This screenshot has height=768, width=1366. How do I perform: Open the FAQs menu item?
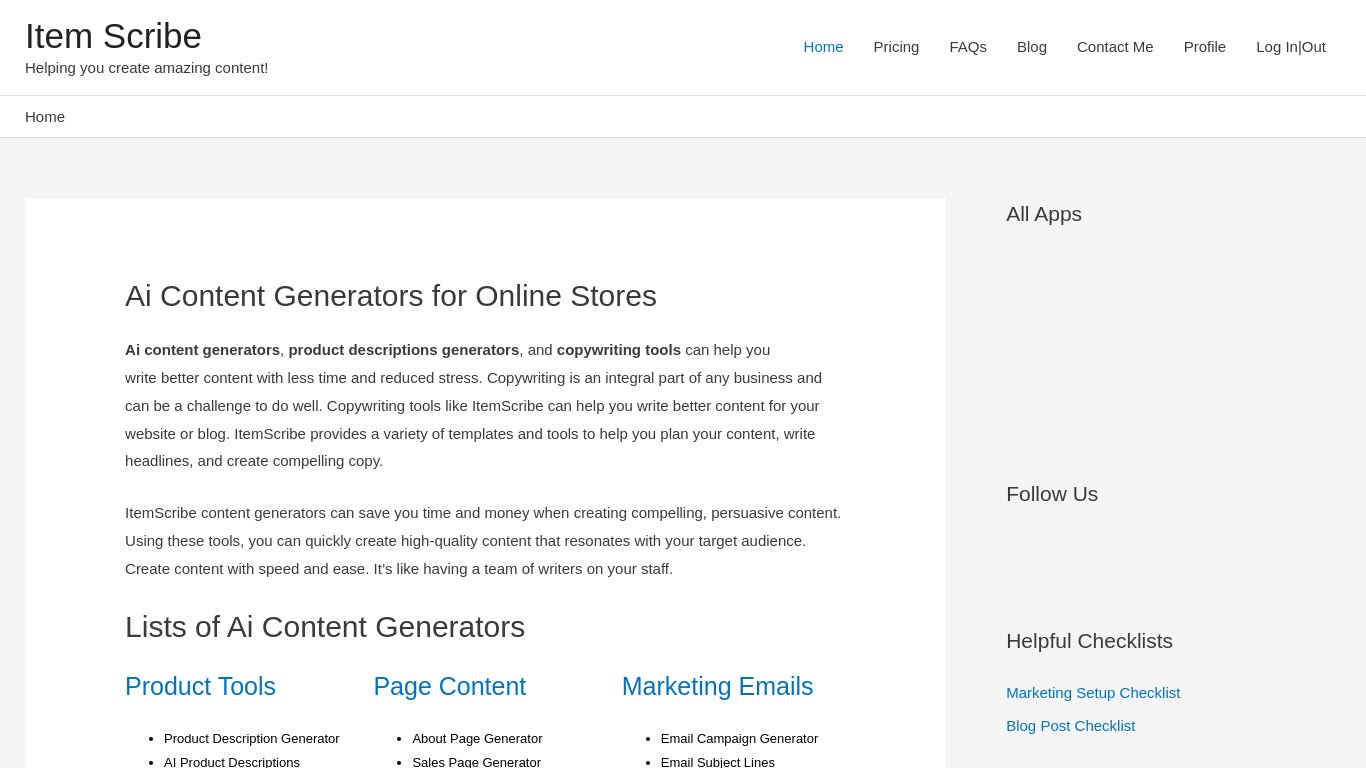(x=968, y=47)
